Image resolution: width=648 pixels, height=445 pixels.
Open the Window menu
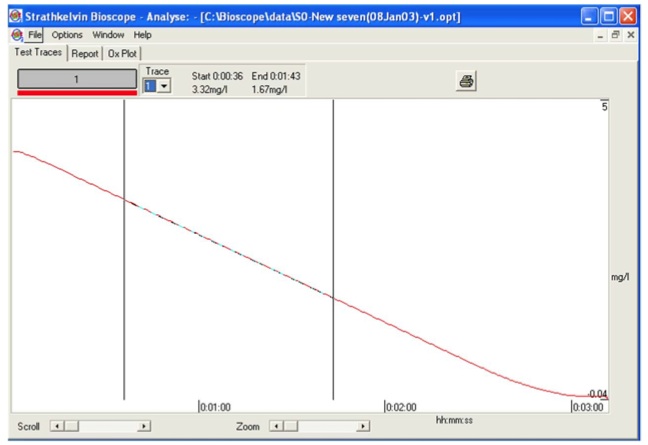[108, 35]
